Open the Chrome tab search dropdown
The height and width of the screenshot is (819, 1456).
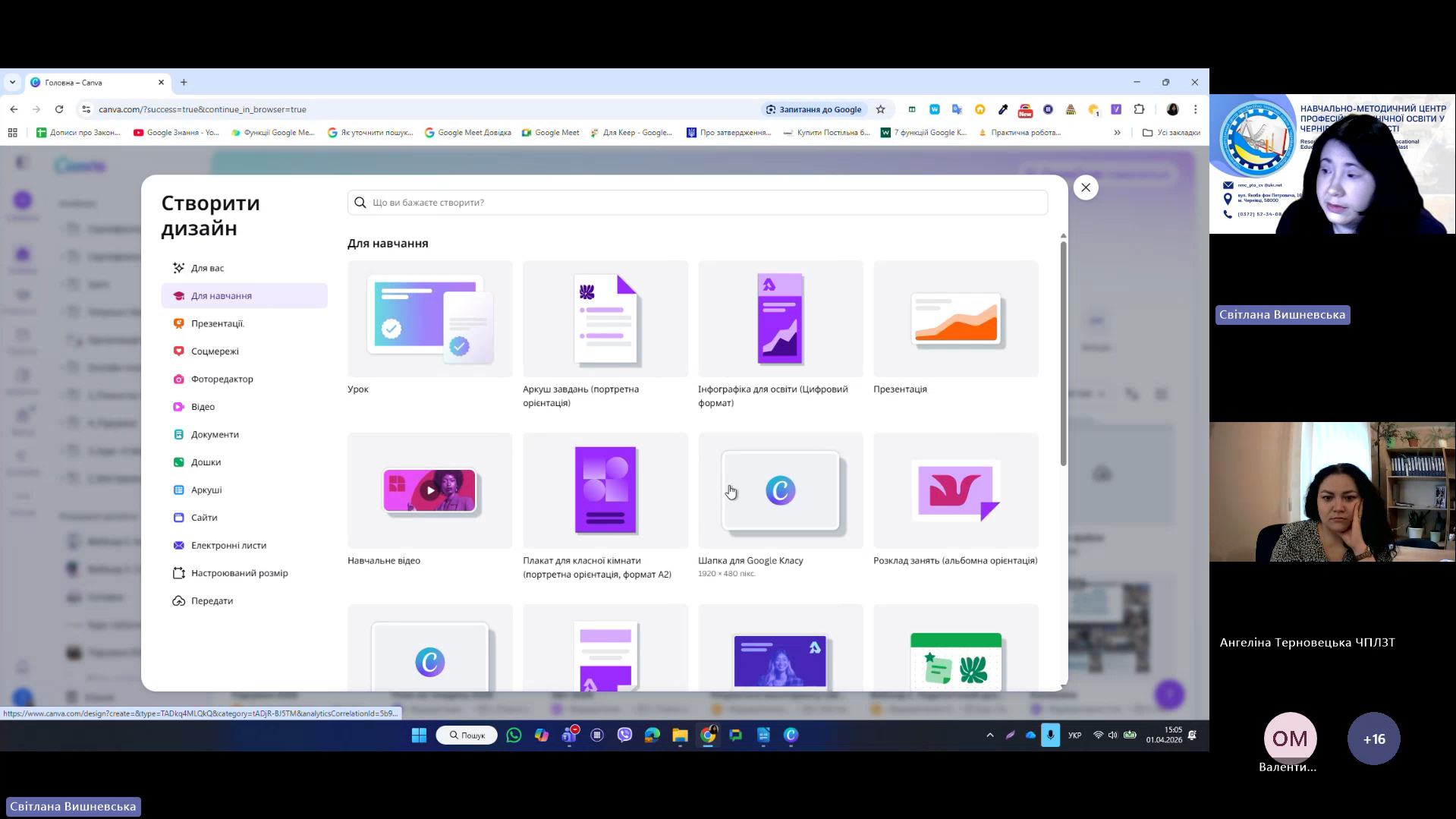pos(12,82)
